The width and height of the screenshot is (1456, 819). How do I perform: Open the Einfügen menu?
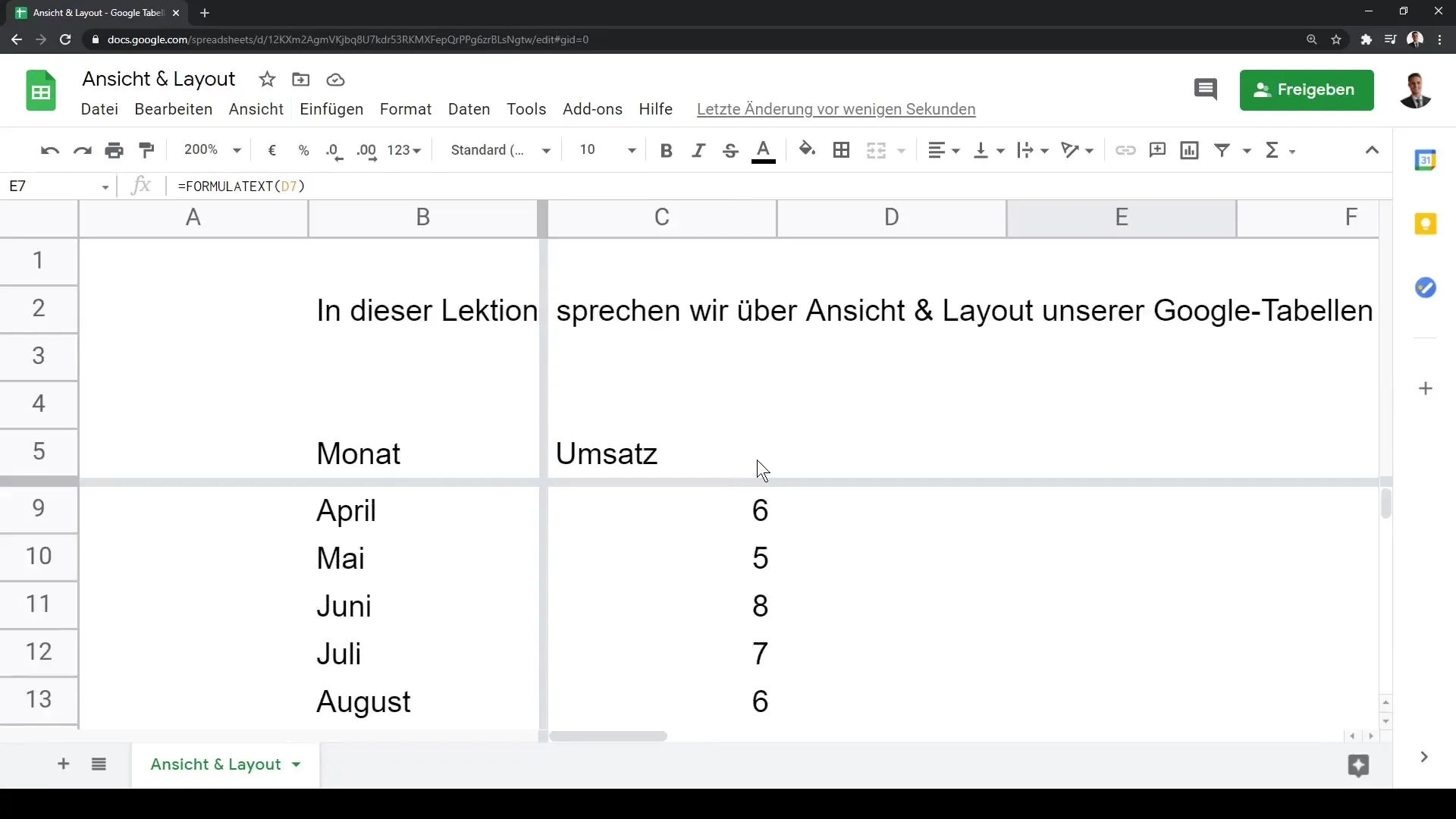coord(331,109)
